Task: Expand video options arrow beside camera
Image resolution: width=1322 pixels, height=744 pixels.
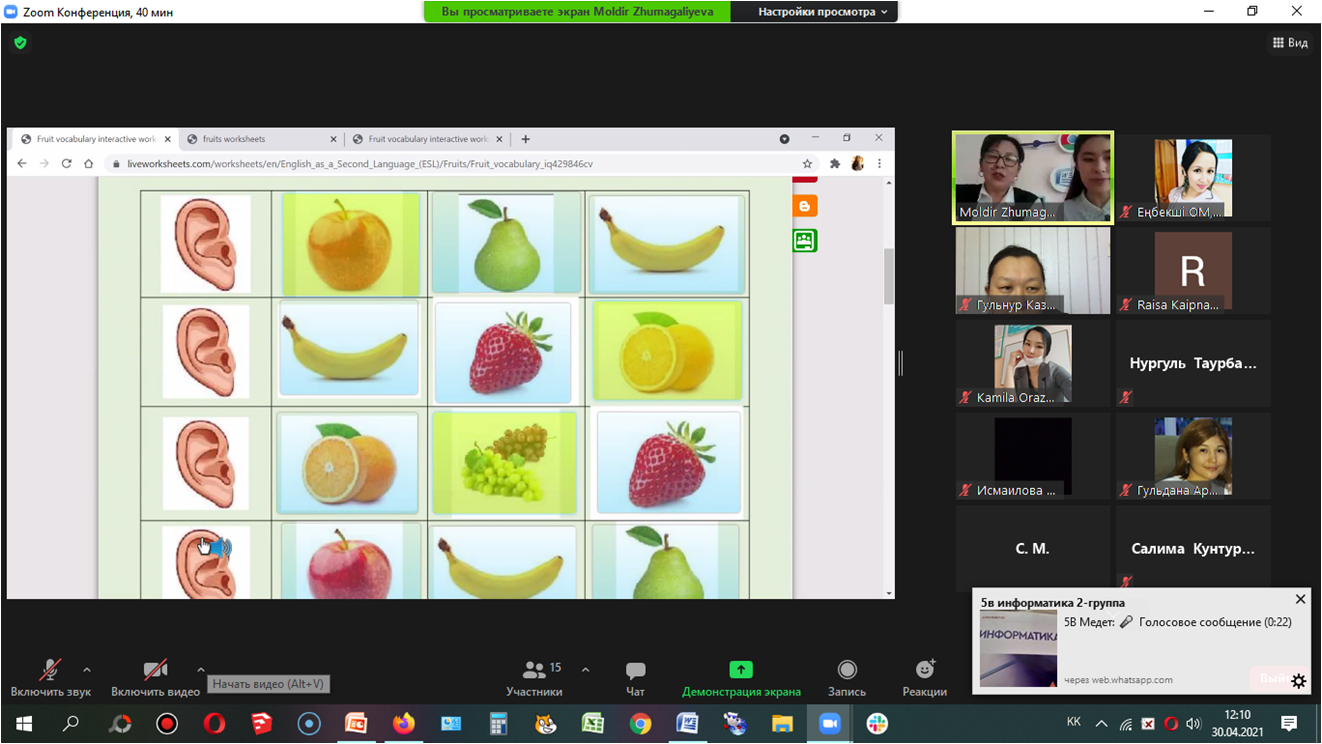Action: tap(201, 670)
